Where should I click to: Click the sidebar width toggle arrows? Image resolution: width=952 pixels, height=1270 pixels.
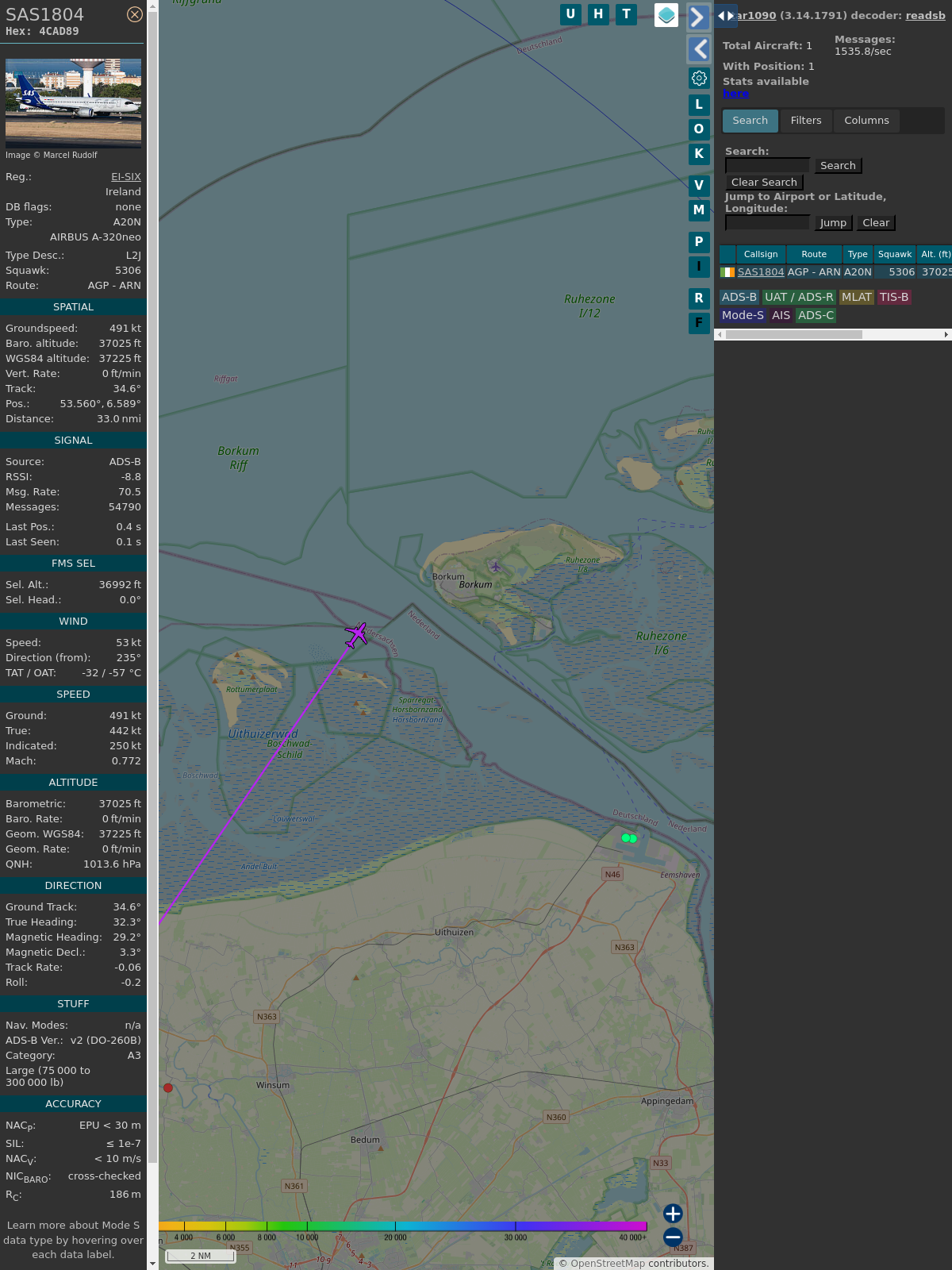[x=725, y=16]
